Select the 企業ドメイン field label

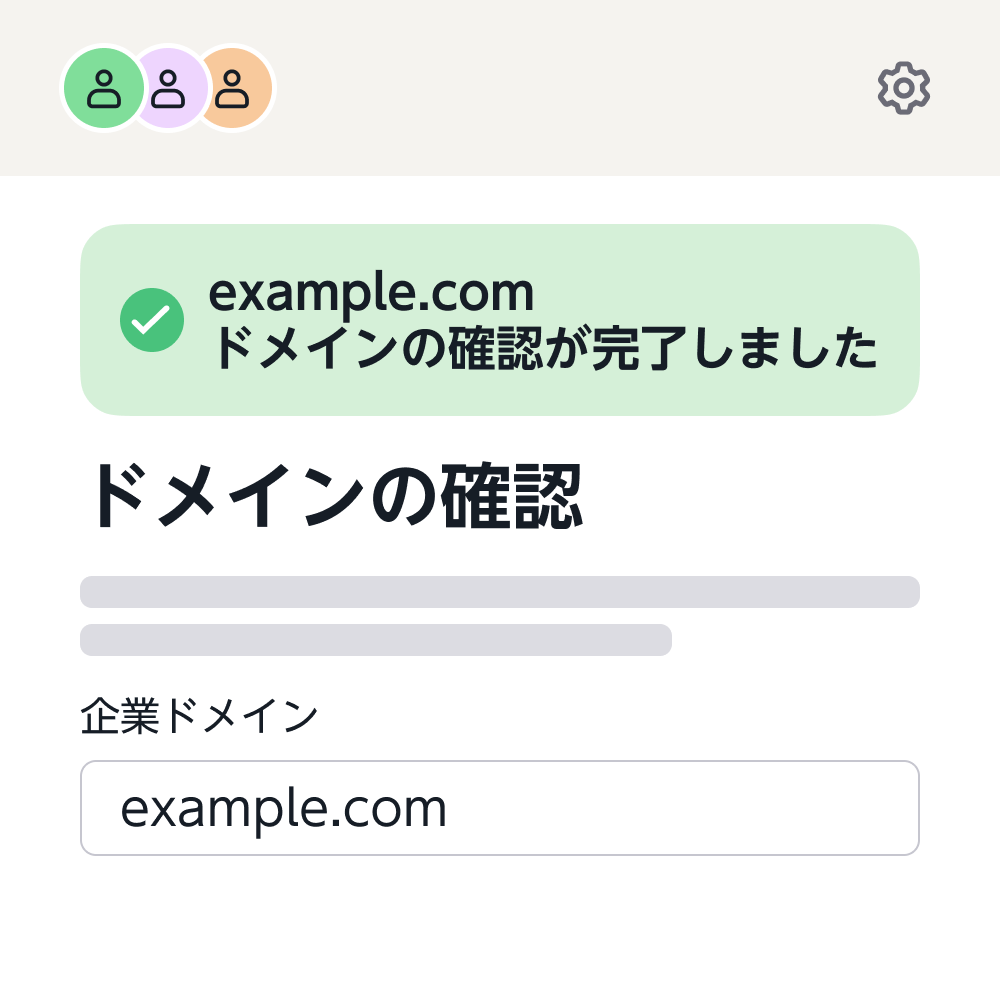tap(198, 712)
